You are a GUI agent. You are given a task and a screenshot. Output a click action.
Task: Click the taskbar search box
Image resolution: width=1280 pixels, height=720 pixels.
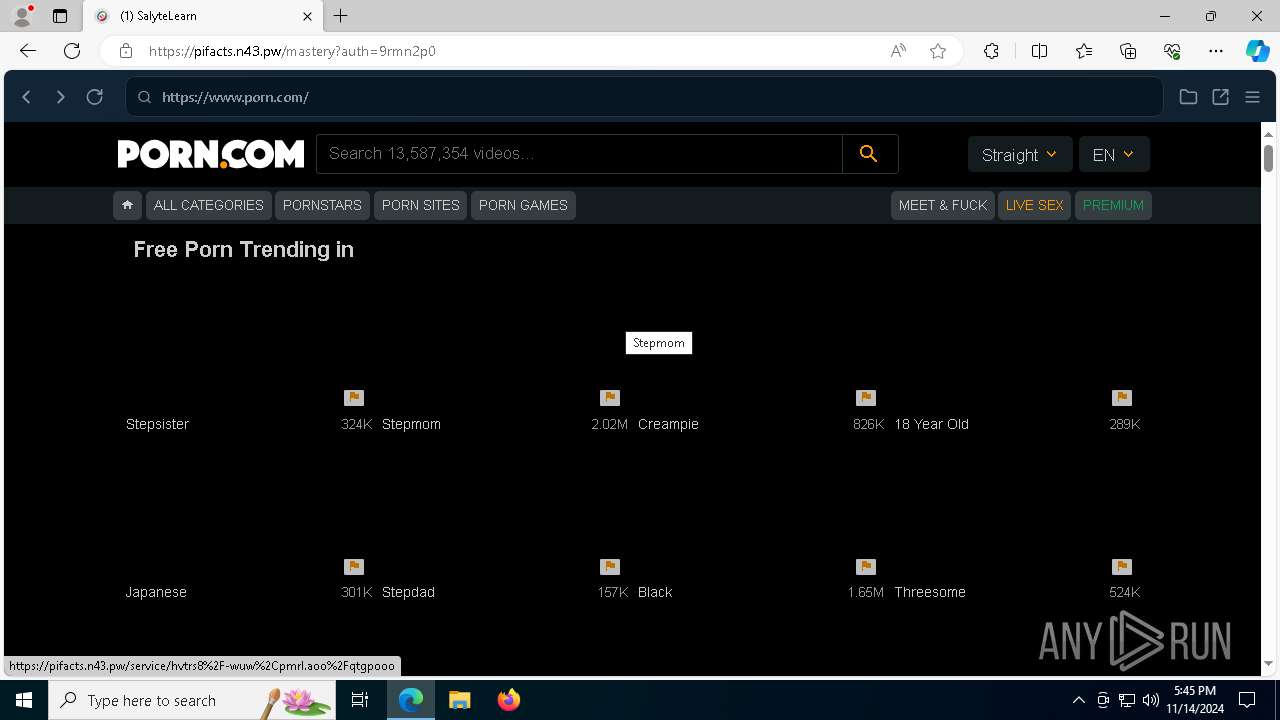tap(192, 700)
